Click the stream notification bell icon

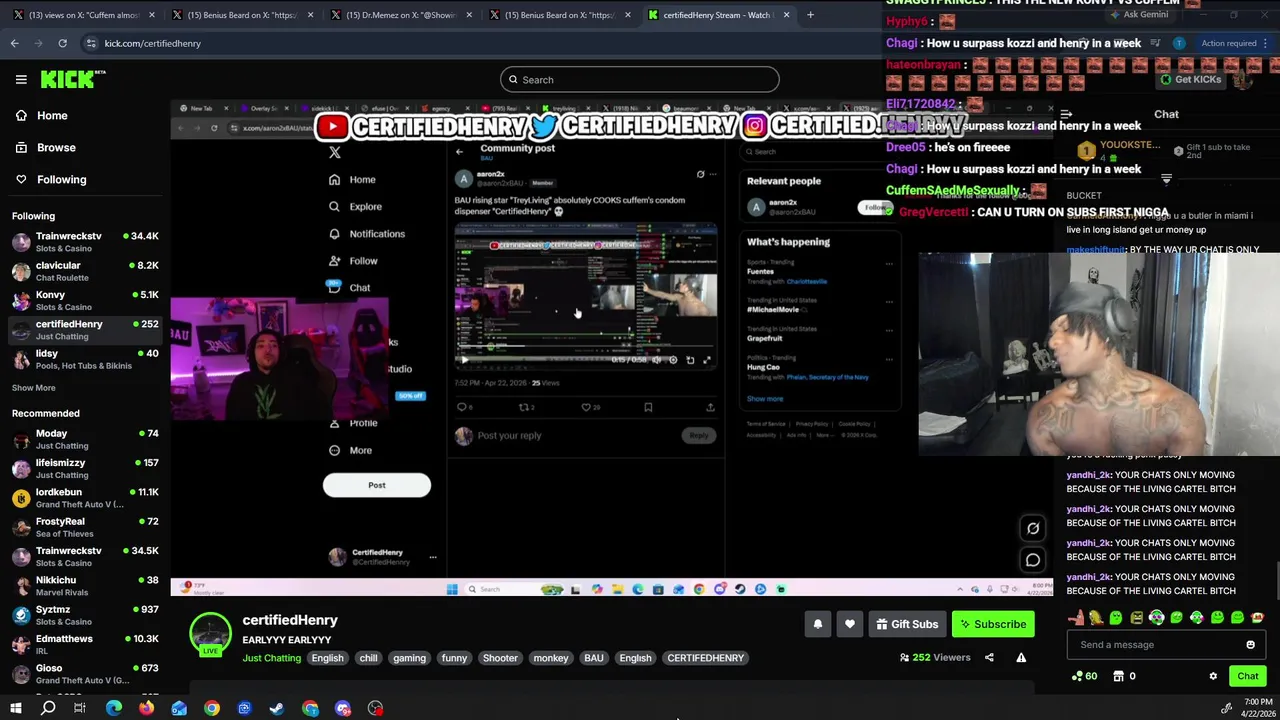(818, 624)
